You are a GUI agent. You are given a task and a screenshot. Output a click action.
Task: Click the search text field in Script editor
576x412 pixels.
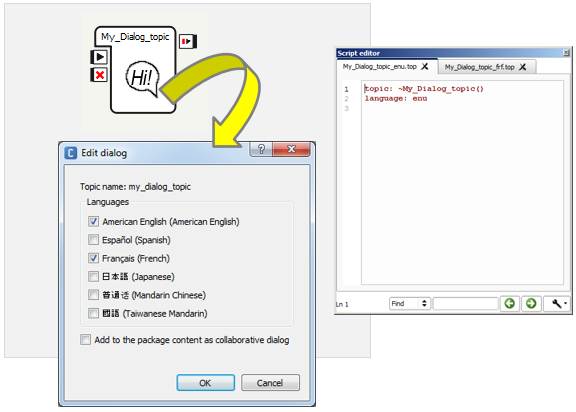[x=465, y=304]
